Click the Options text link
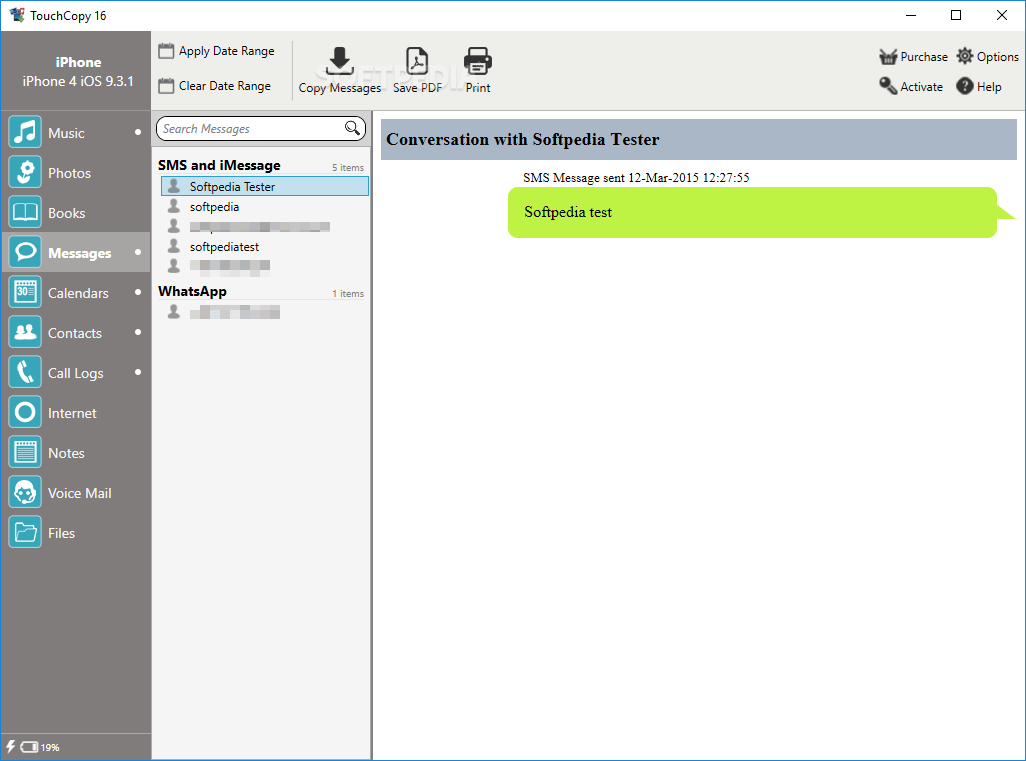The height and width of the screenshot is (761, 1026). coord(997,57)
